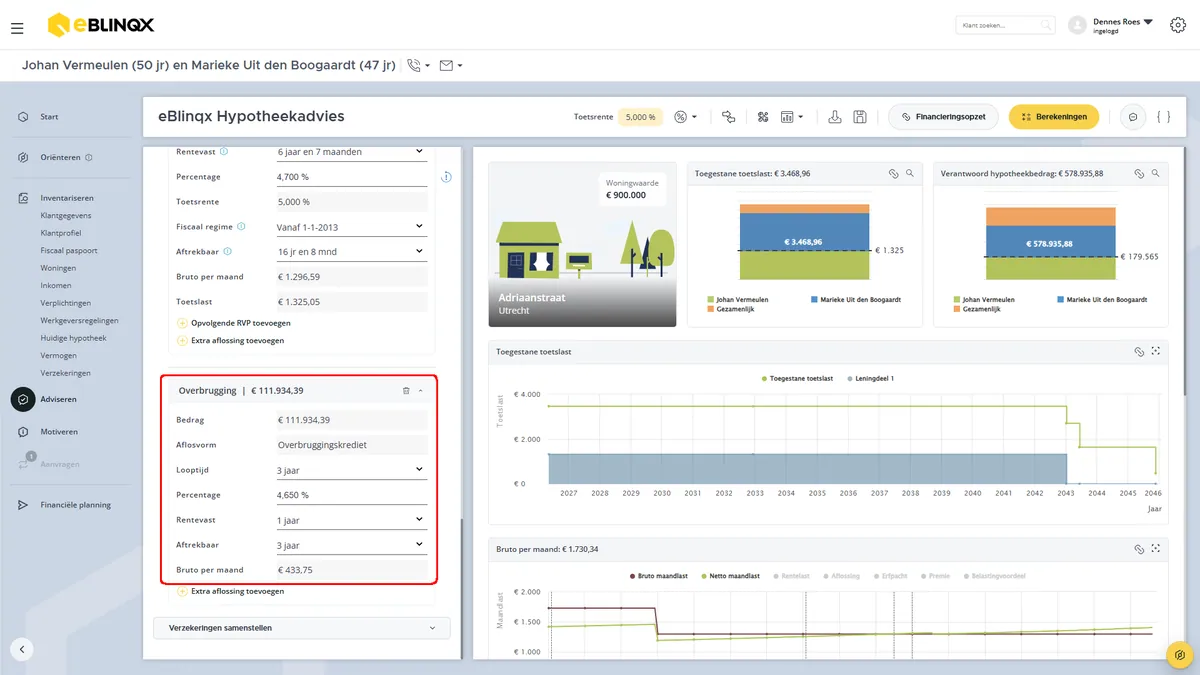
Task: Open the Looptijd dropdown showing 3 jaar
Action: coord(351,470)
